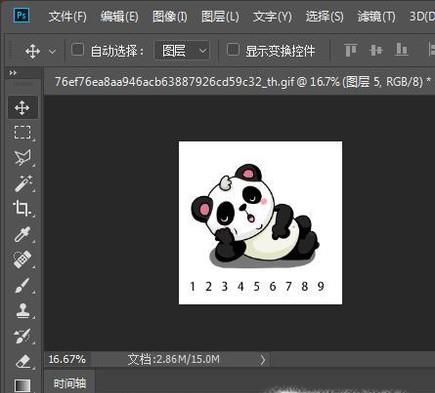This screenshot has width=435, height=393.
Task: Open the 编辑(E) menu
Action: point(119,16)
